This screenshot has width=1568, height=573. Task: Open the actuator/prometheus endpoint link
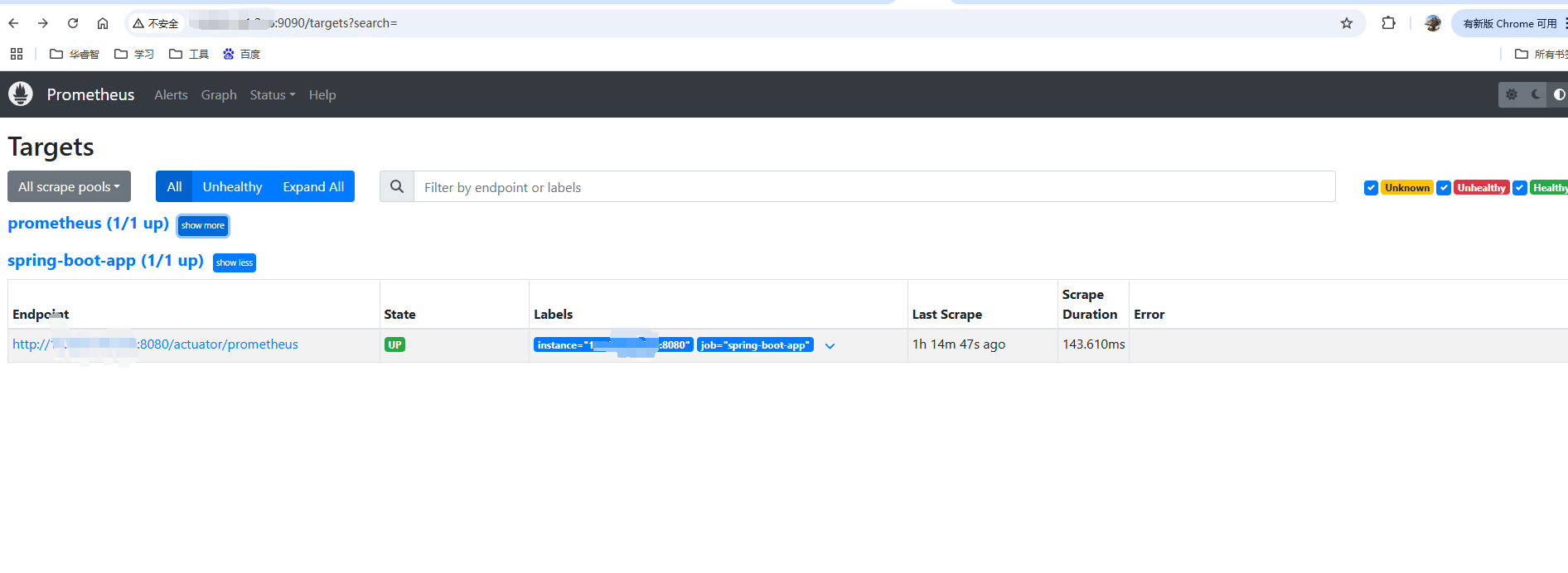point(155,344)
